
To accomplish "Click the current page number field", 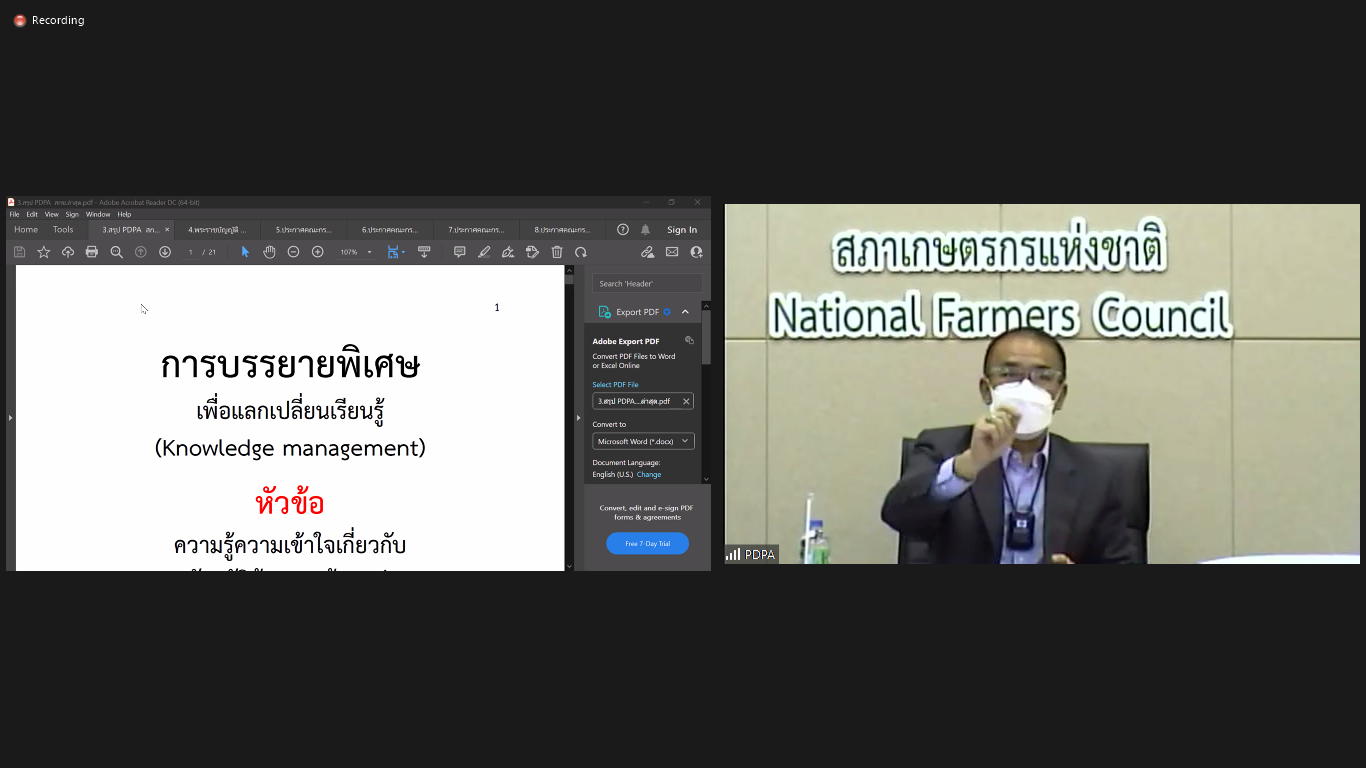I will (x=190, y=252).
